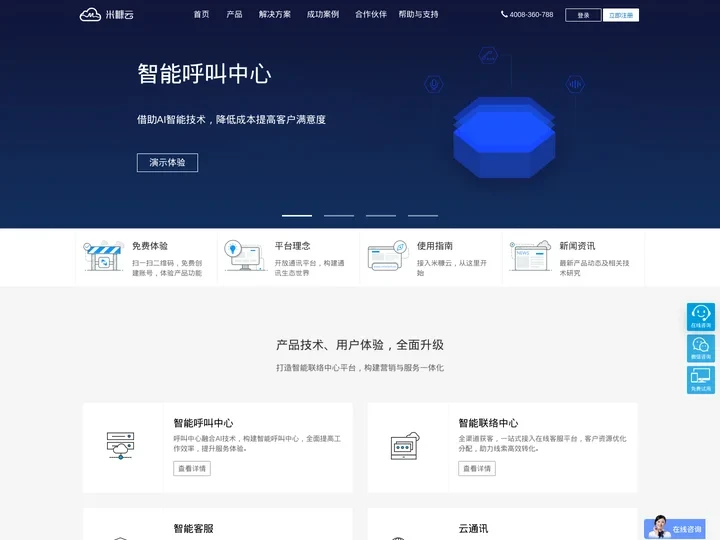Go to 成功案例 page

click(x=323, y=14)
